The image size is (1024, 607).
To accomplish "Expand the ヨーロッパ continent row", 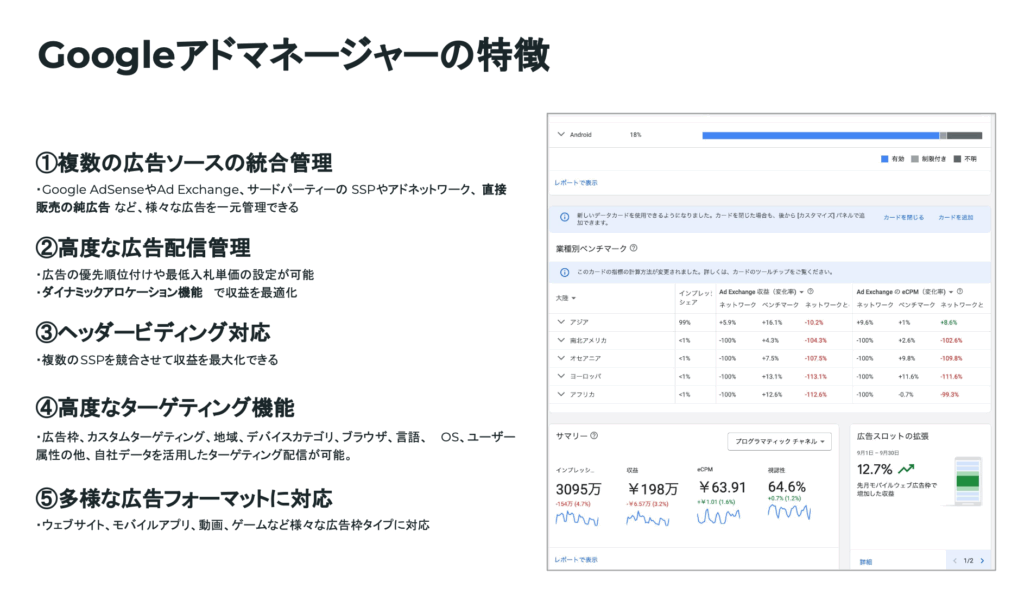I will [x=561, y=376].
